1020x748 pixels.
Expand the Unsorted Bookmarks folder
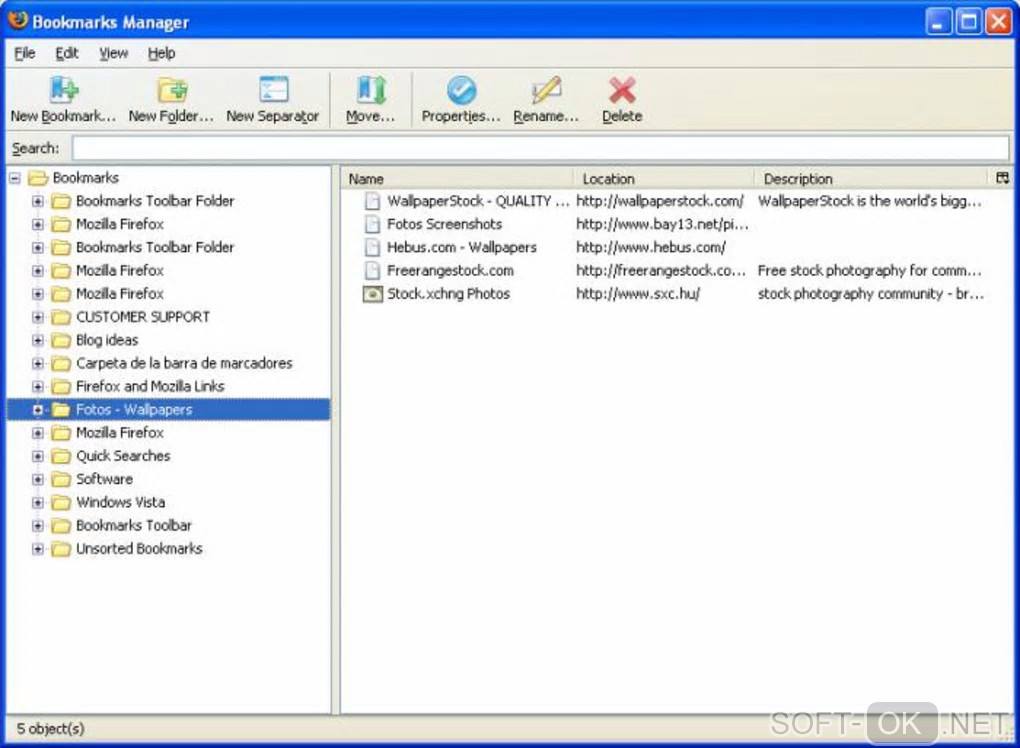click(x=38, y=549)
